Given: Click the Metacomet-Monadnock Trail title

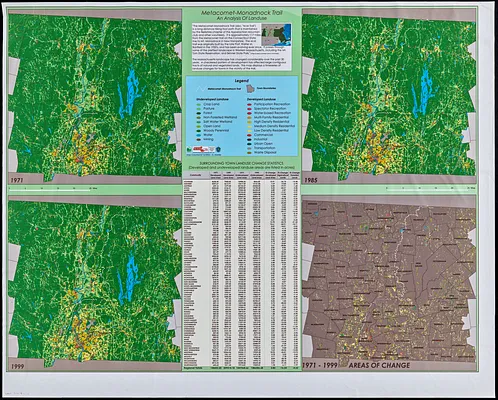Looking at the screenshot, I should [x=242, y=13].
